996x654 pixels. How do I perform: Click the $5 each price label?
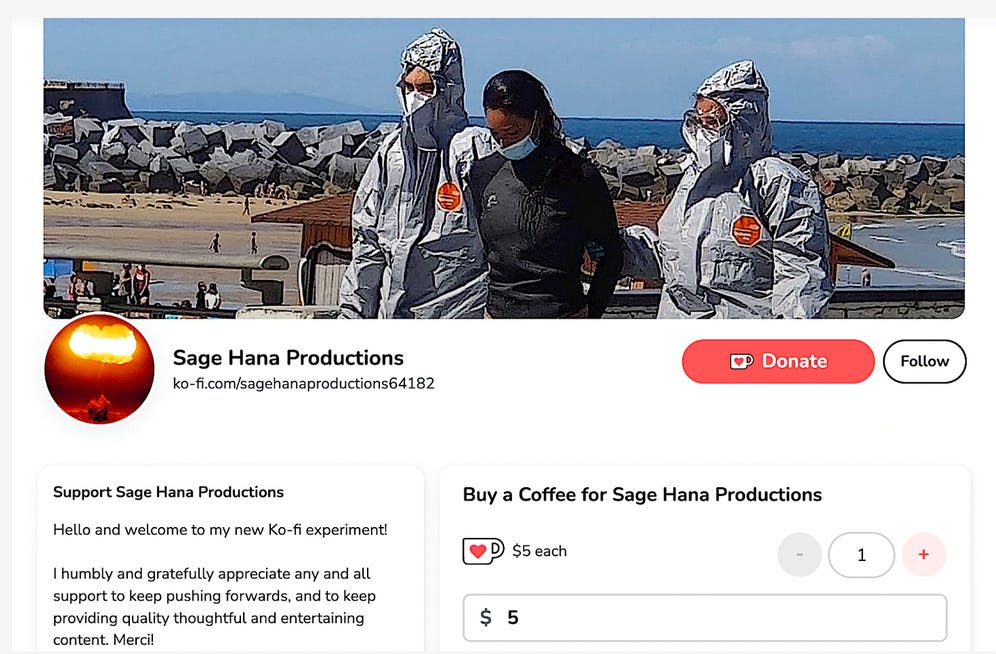click(x=539, y=551)
